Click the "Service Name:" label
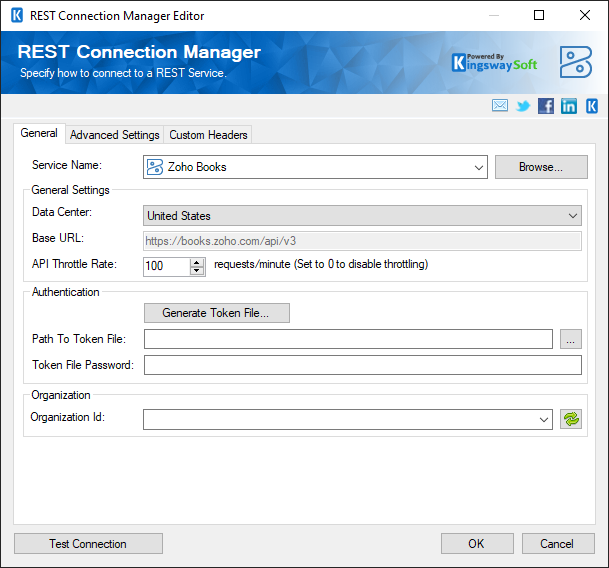609x568 pixels. (x=67, y=165)
